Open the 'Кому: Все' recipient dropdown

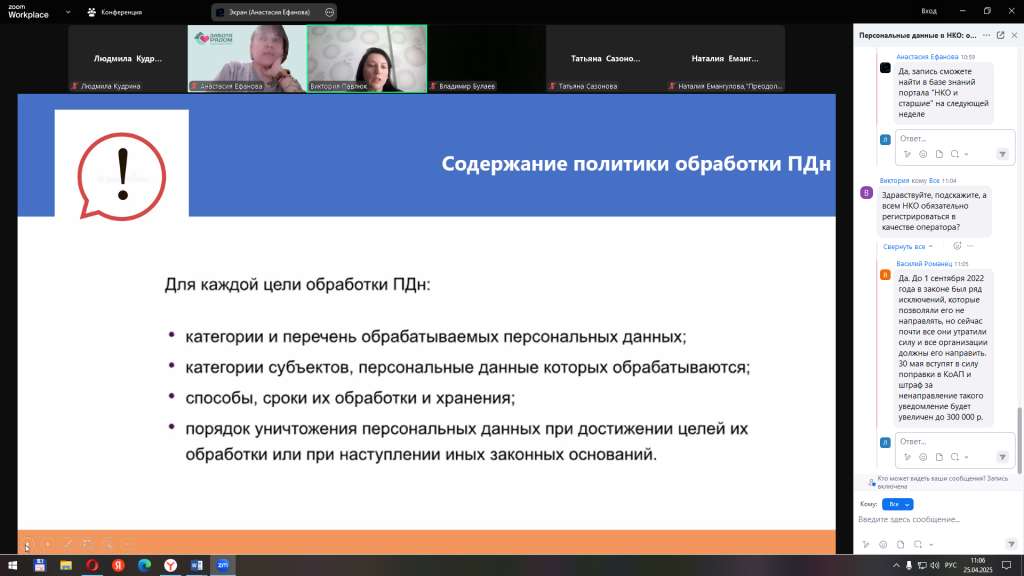click(x=897, y=504)
